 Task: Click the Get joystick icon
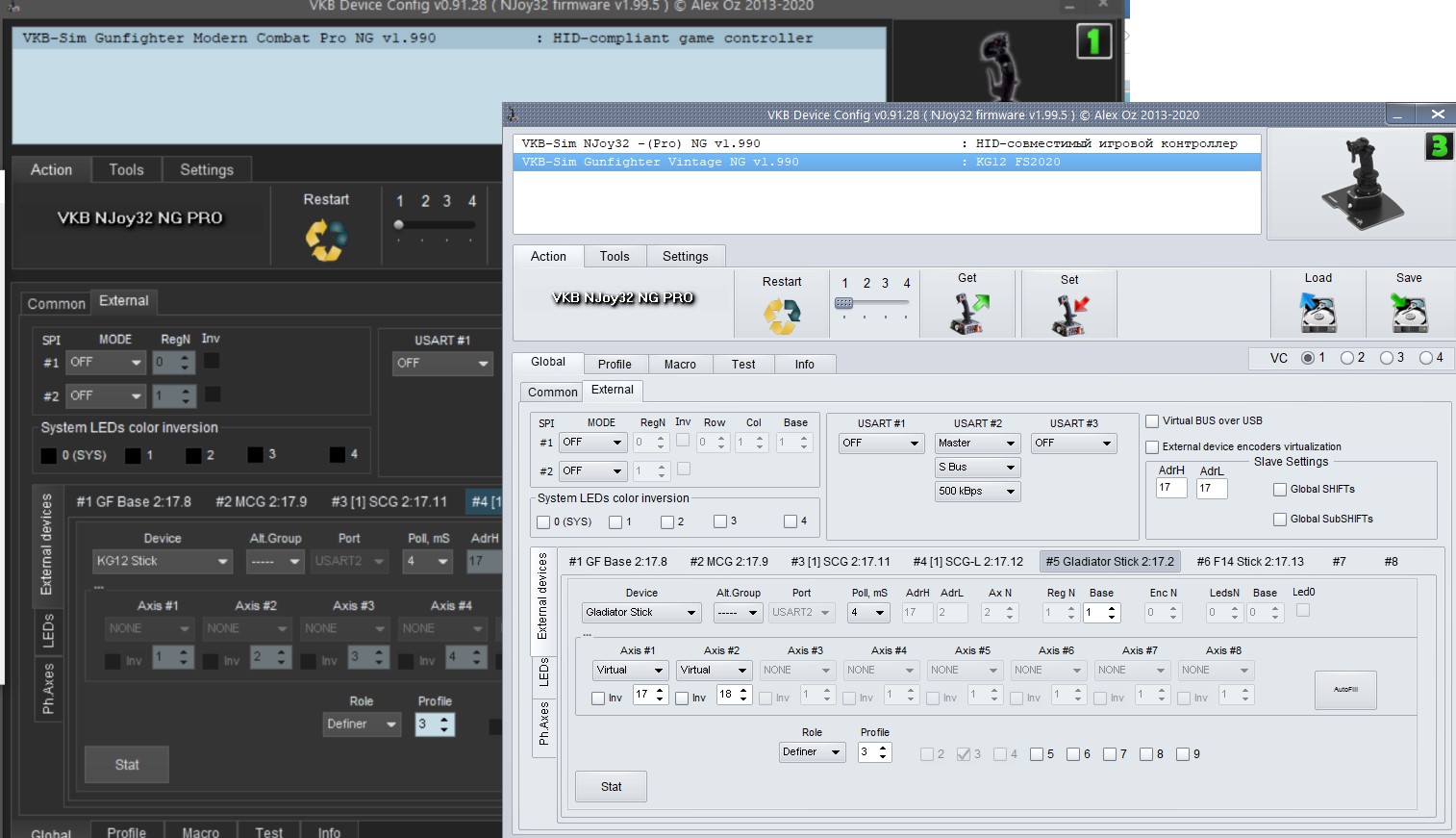point(968,314)
